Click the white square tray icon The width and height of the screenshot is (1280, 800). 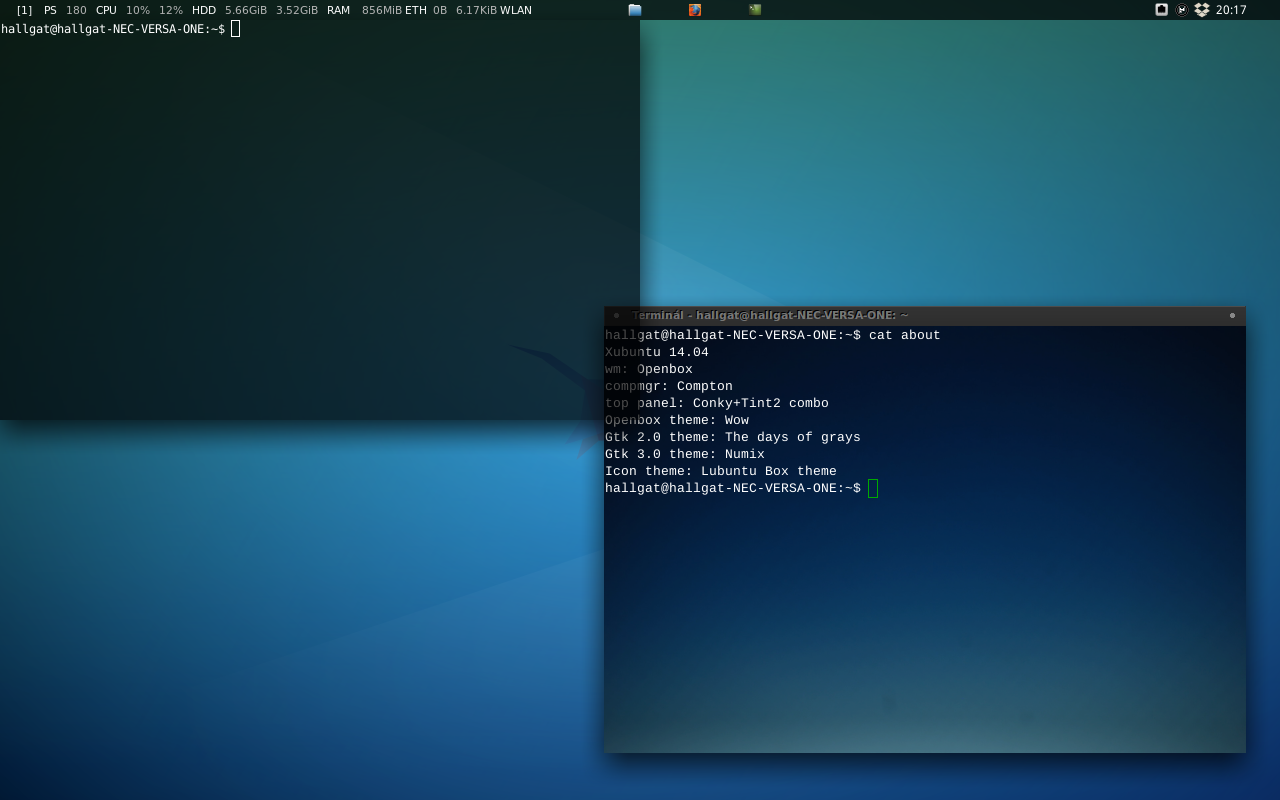coord(1162,10)
